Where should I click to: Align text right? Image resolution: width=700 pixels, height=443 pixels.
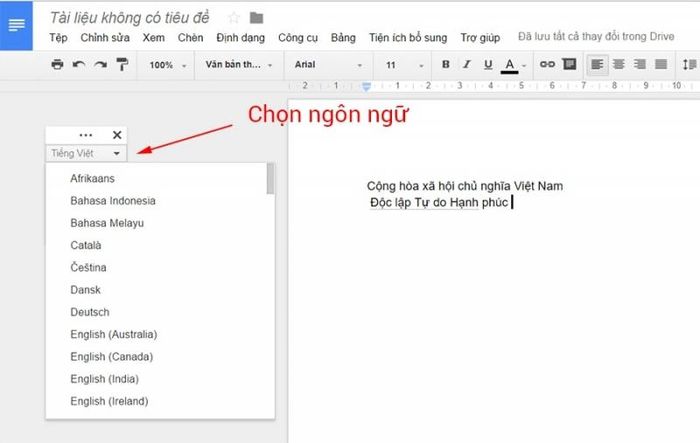[640, 64]
